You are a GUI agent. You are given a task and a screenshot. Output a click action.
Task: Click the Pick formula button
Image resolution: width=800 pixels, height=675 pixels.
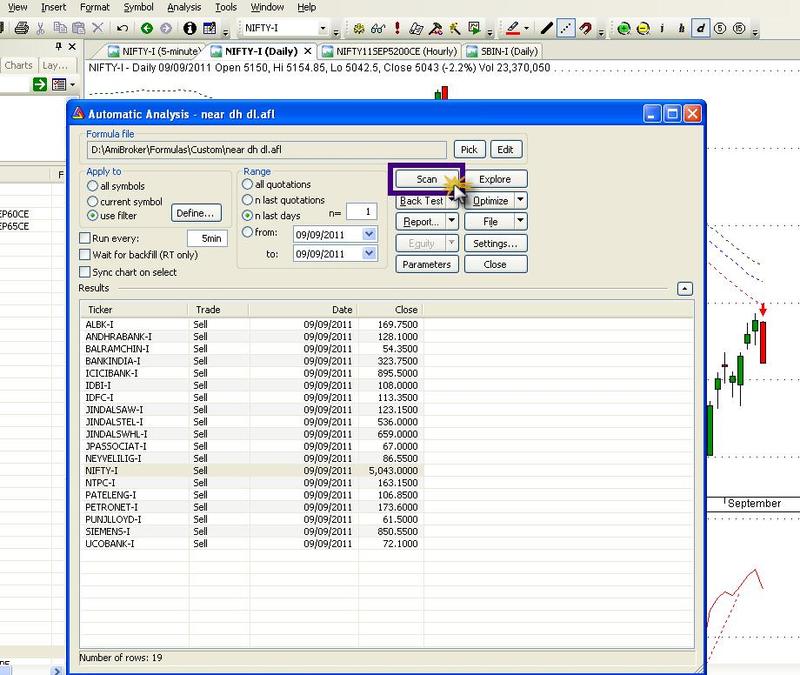[x=469, y=149]
